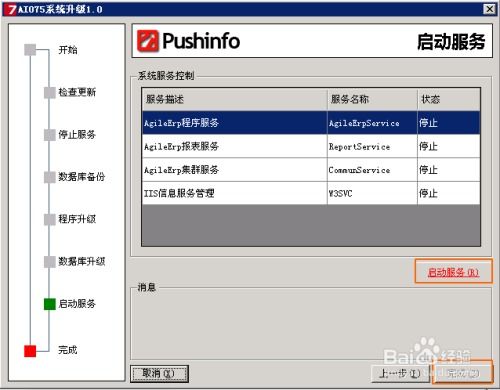Click the grey square beside 程序升级 step
500x390 pixels.
[x=50, y=219]
